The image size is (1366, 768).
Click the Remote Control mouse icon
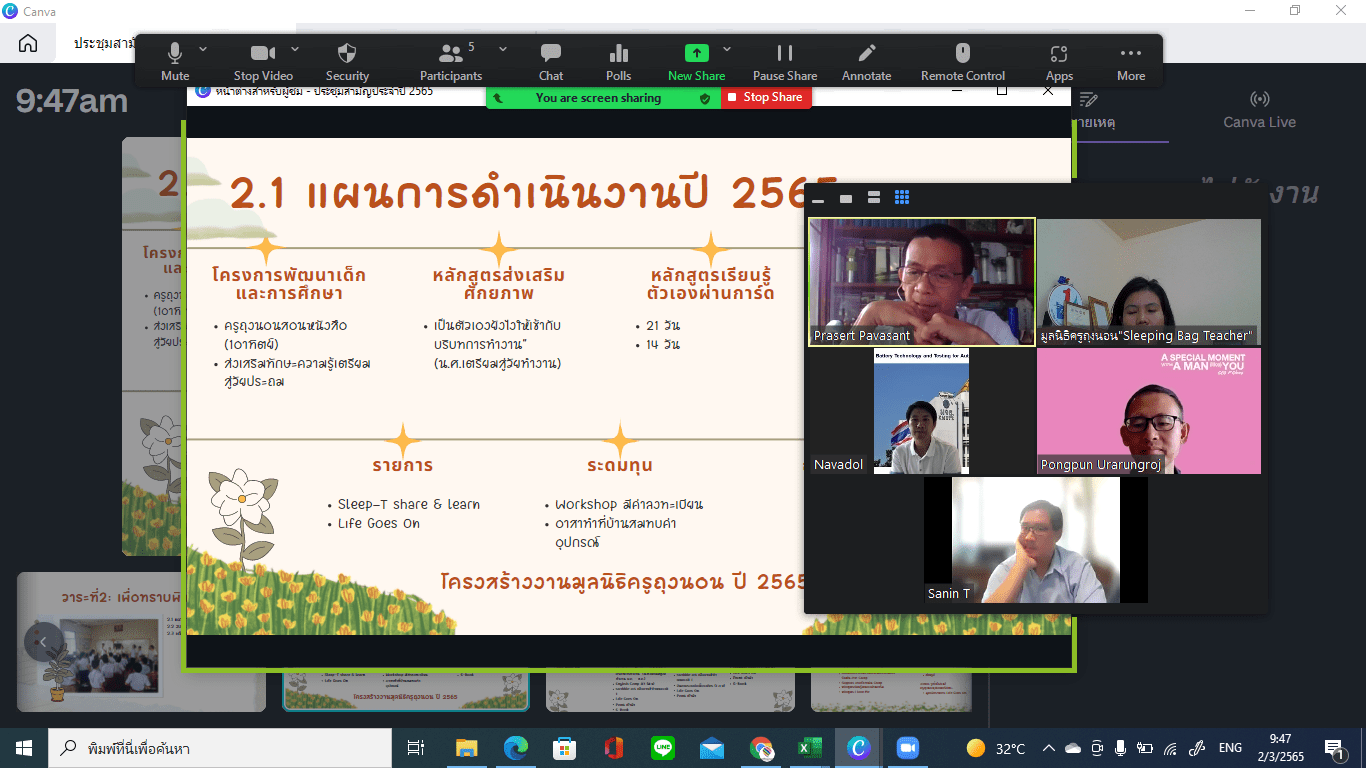pyautogui.click(x=963, y=62)
